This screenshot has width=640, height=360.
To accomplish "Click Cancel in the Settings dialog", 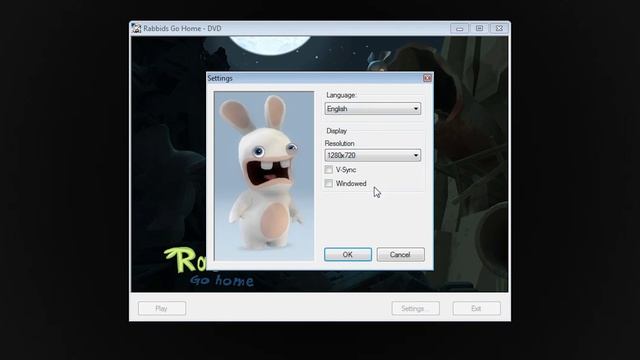I will point(400,254).
